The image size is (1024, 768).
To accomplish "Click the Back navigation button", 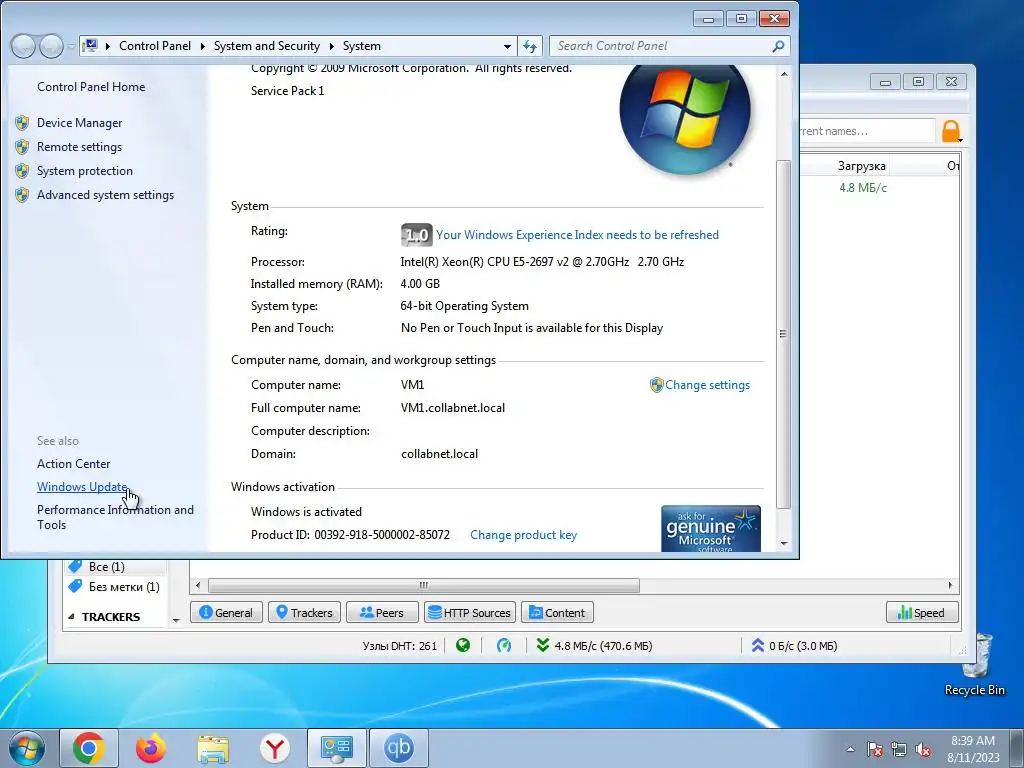I will pyautogui.click(x=23, y=46).
